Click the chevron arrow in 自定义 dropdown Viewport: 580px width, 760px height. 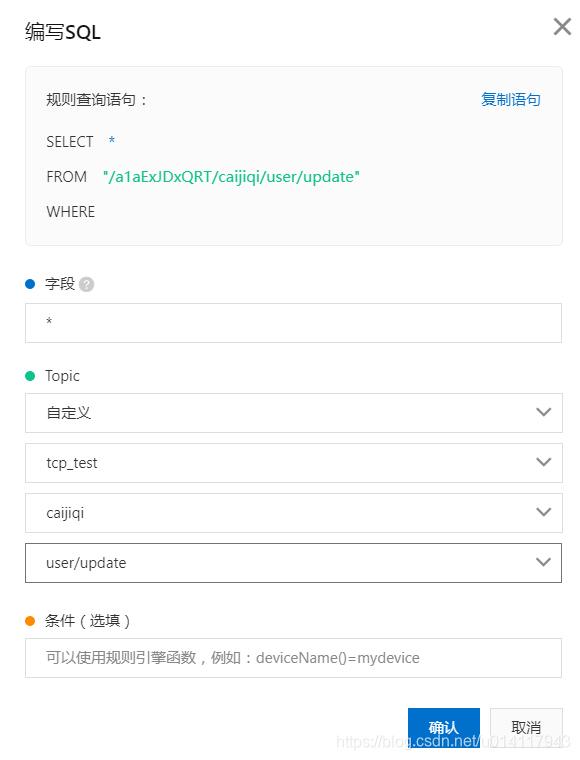pos(544,412)
